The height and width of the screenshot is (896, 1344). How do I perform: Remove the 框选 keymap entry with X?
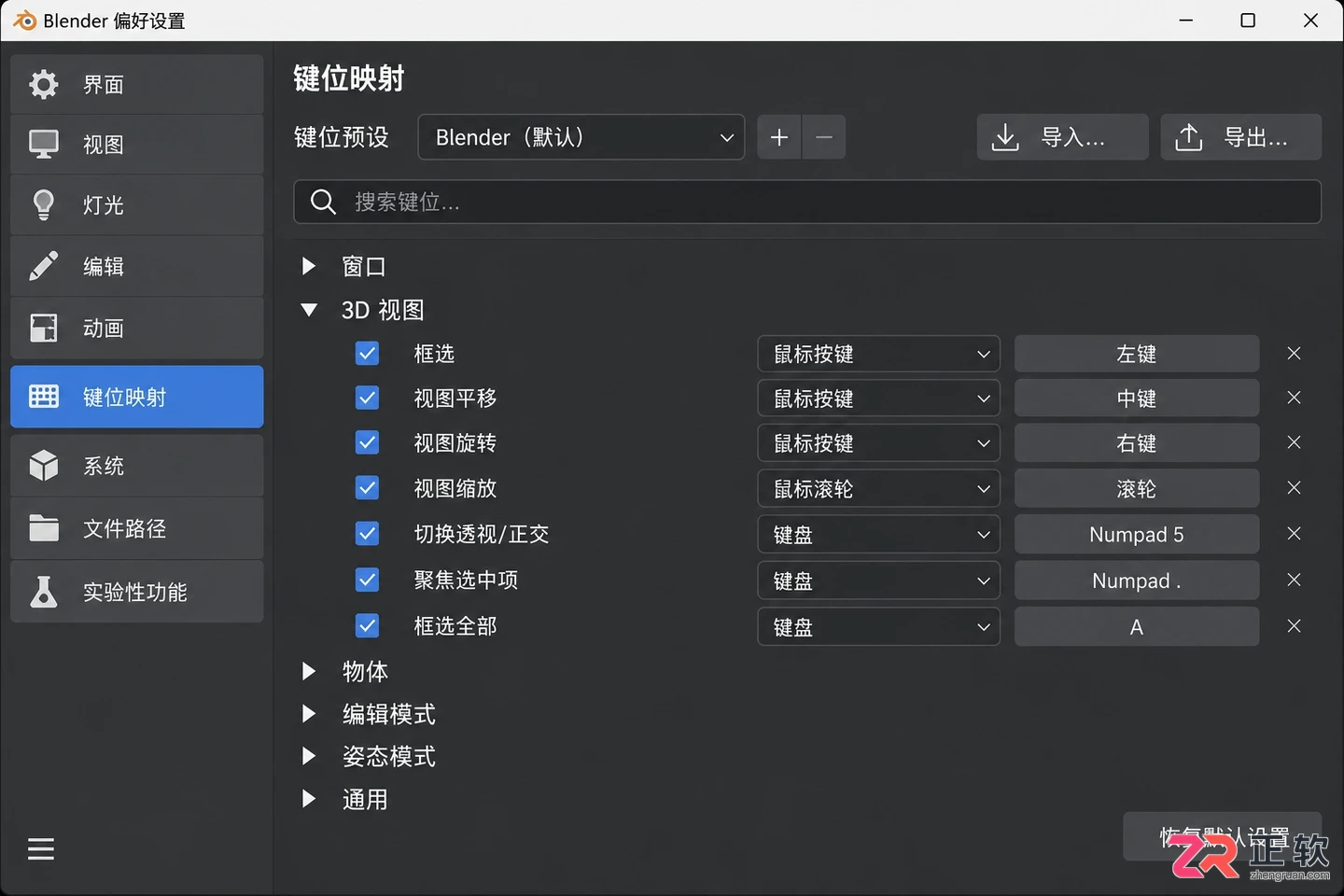(x=1294, y=353)
